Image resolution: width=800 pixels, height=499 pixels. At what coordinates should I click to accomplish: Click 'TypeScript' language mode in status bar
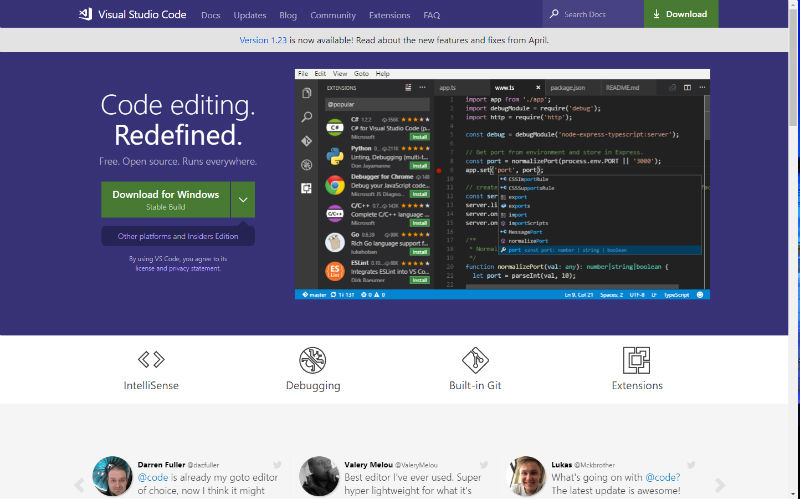pyautogui.click(x=677, y=295)
